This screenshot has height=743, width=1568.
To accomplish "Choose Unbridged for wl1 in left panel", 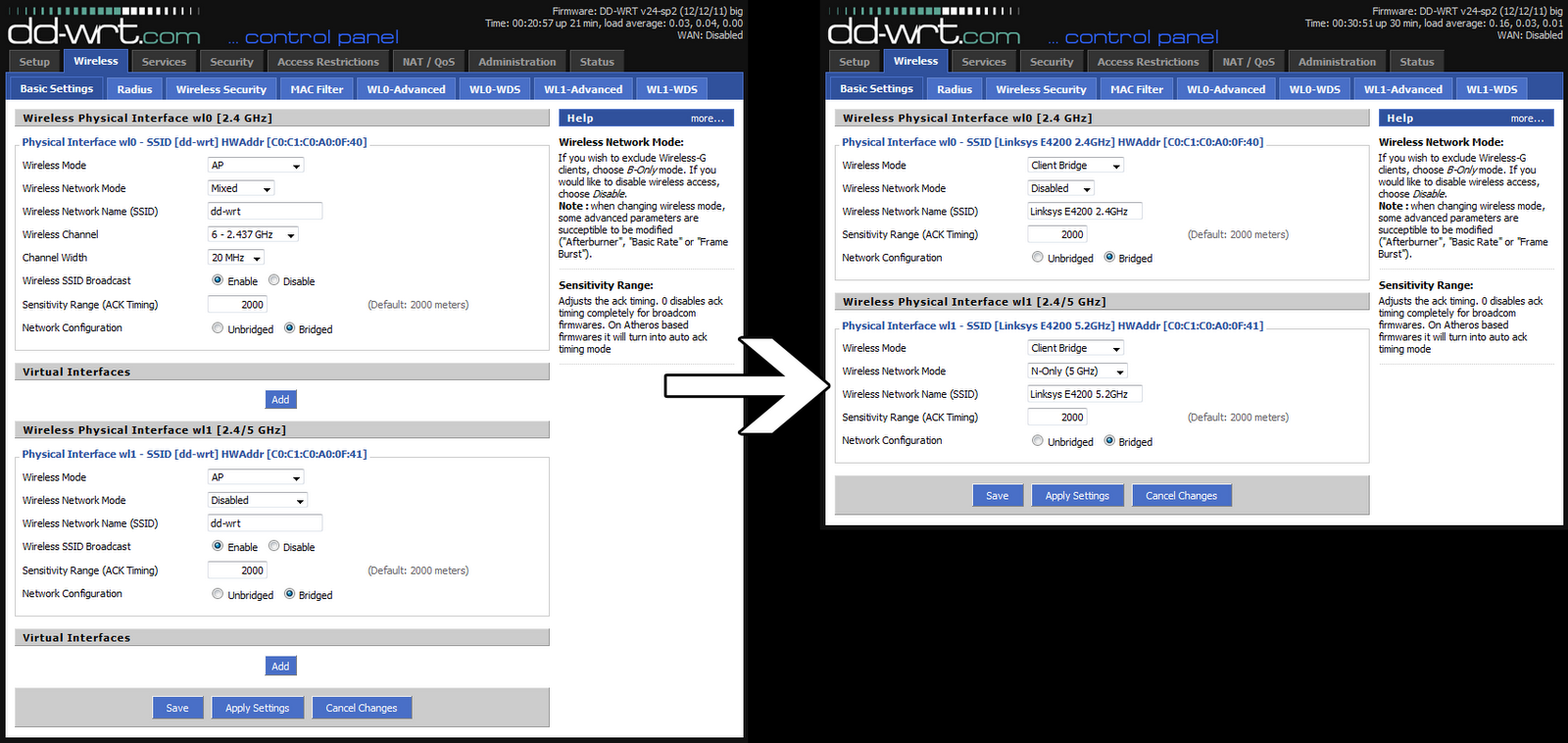I will pyautogui.click(x=218, y=594).
